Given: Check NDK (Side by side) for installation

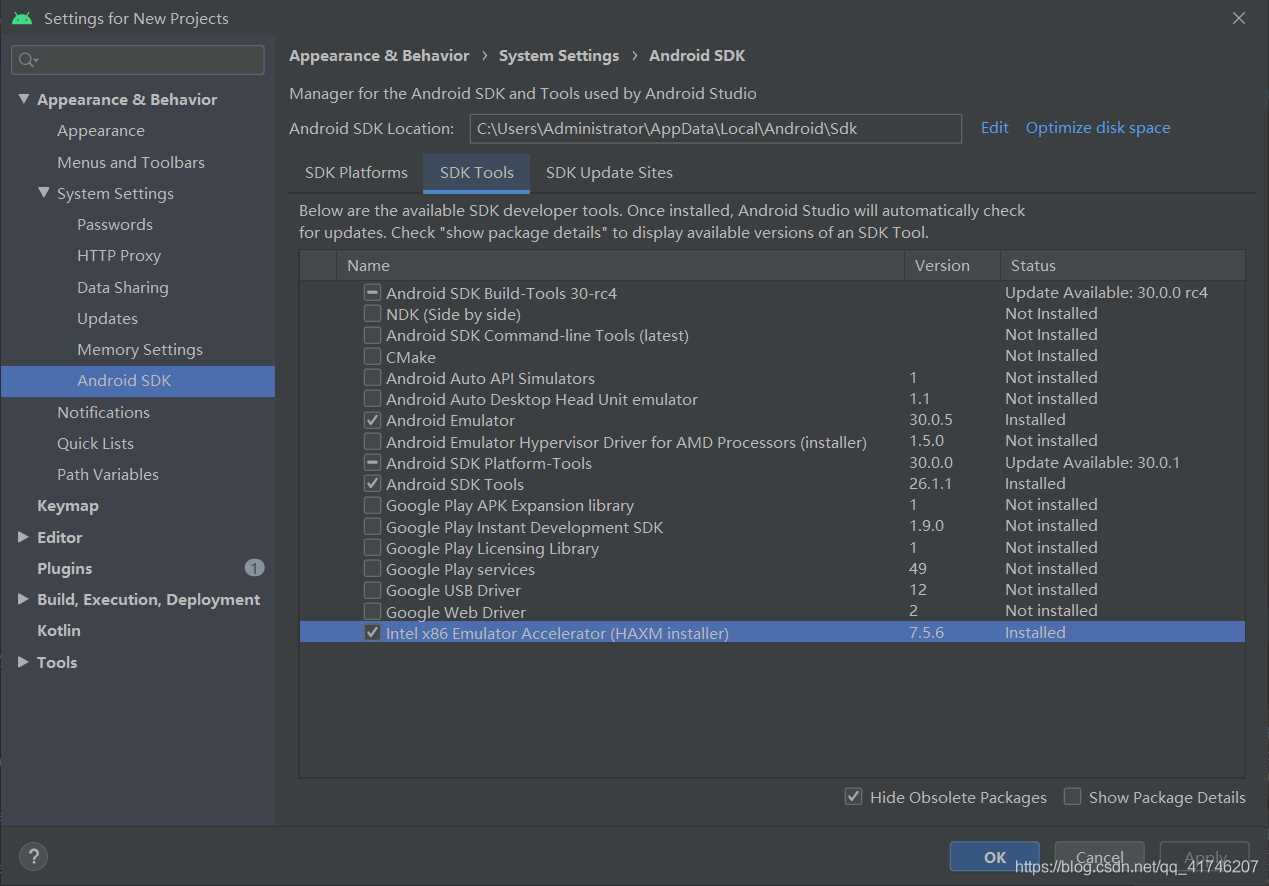Looking at the screenshot, I should [x=372, y=314].
